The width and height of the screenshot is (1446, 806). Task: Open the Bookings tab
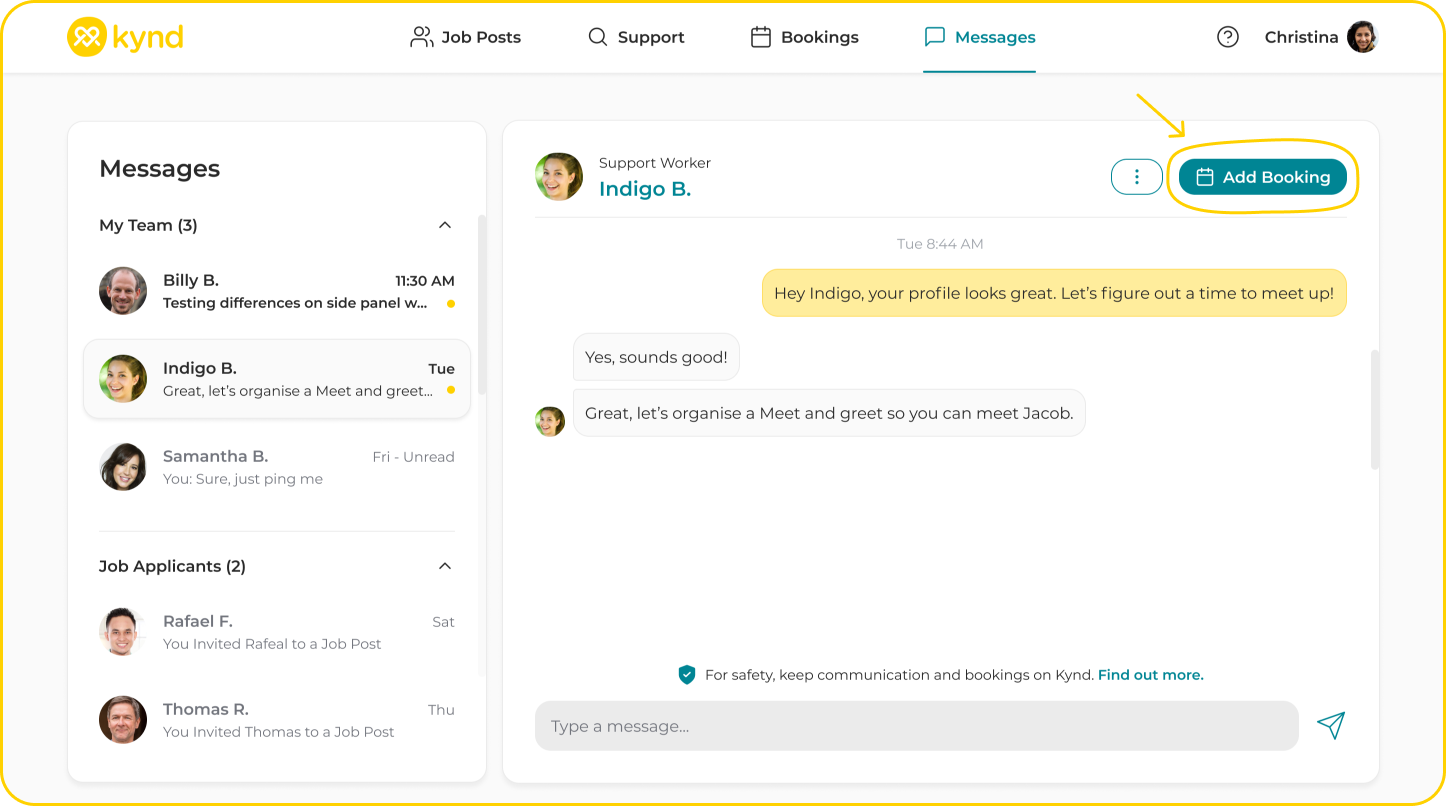click(x=805, y=37)
